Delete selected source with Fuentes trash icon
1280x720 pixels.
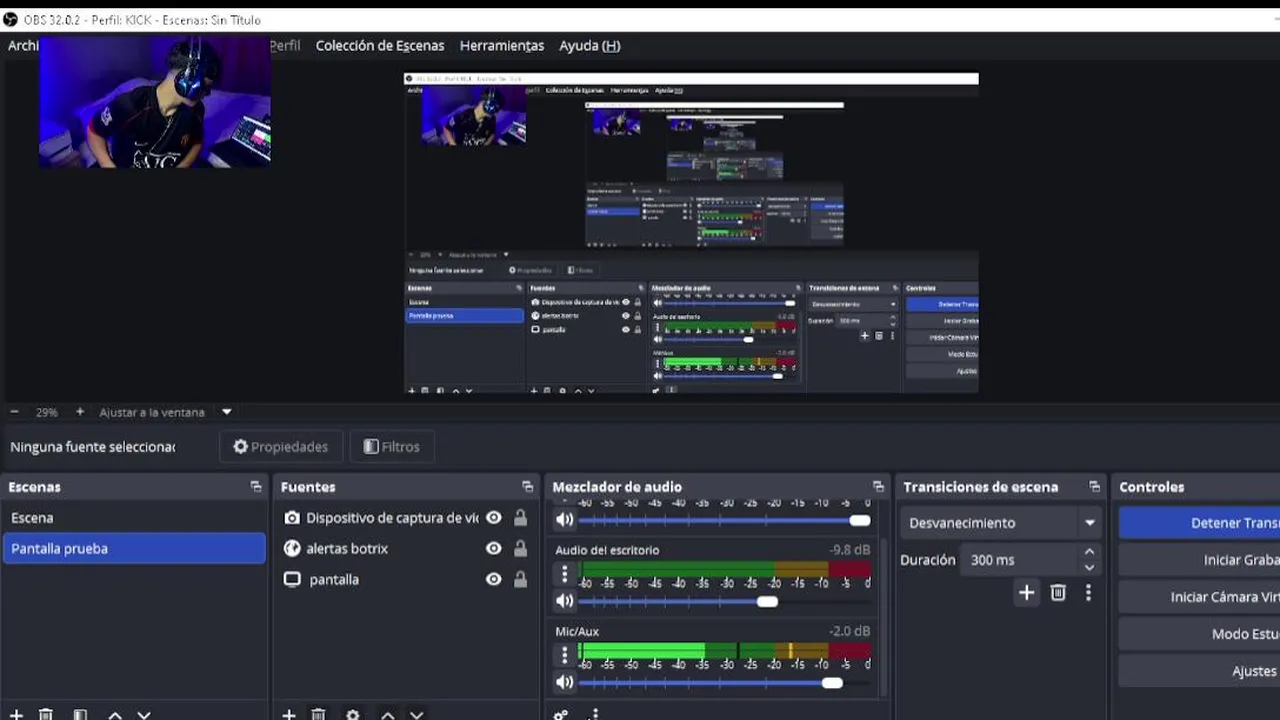coord(318,714)
